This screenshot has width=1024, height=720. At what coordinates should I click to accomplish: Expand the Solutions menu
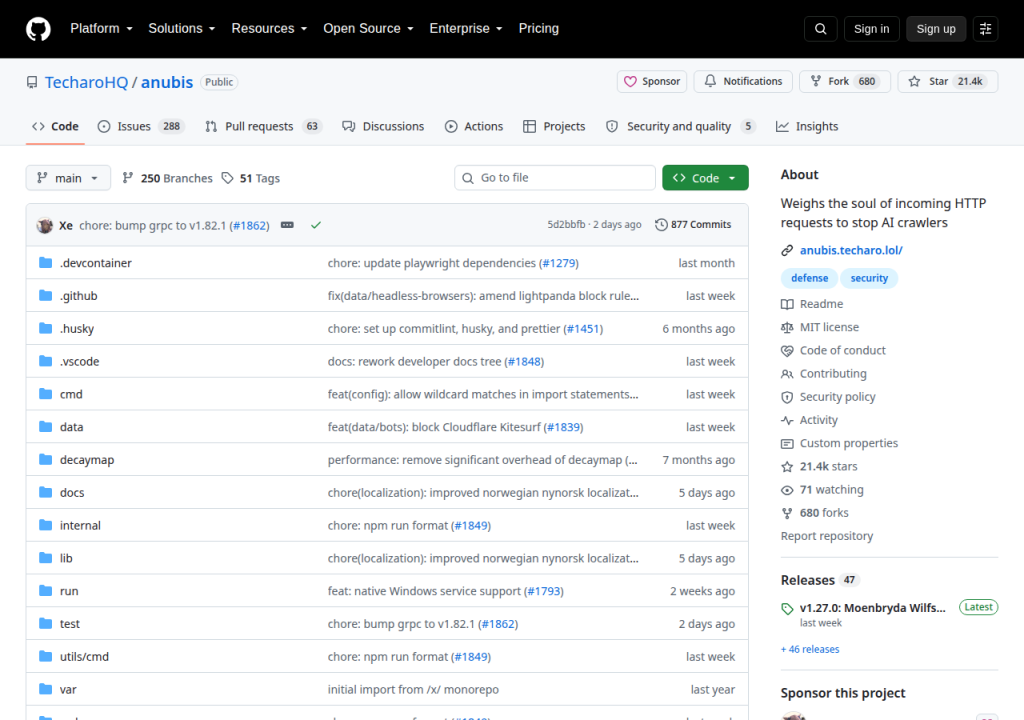coord(182,29)
